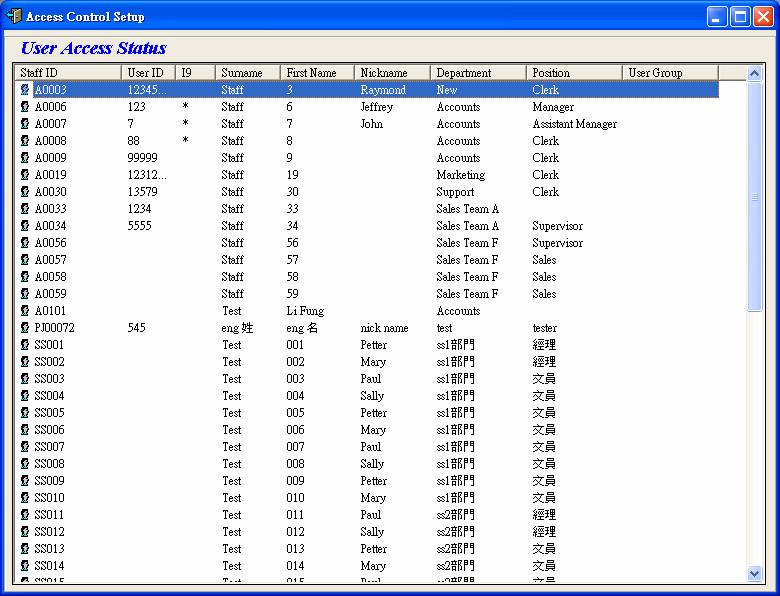Click the user icon beside A0008
The width and height of the screenshot is (780, 596).
25,140
